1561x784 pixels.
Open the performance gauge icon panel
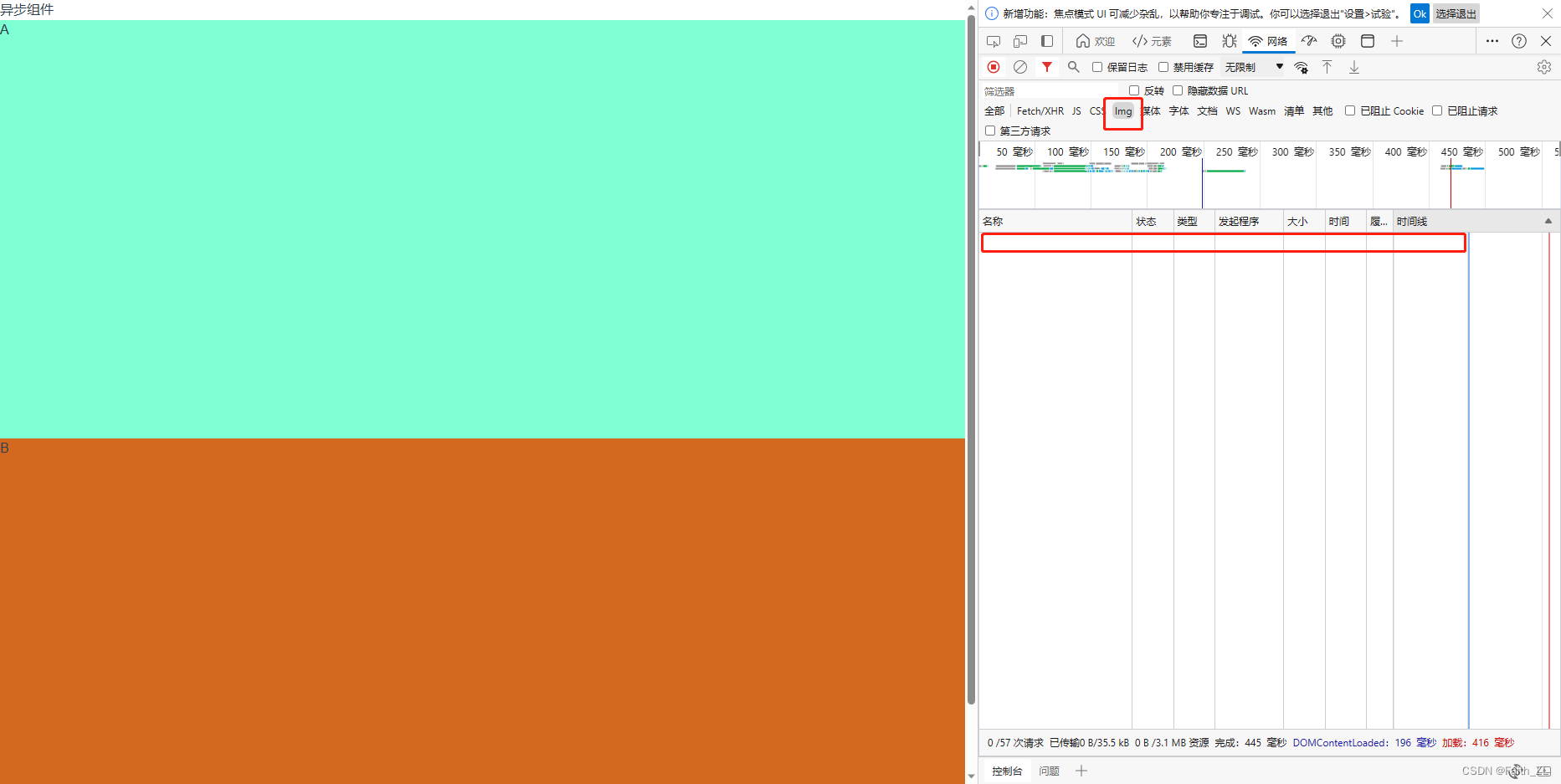coord(1309,41)
